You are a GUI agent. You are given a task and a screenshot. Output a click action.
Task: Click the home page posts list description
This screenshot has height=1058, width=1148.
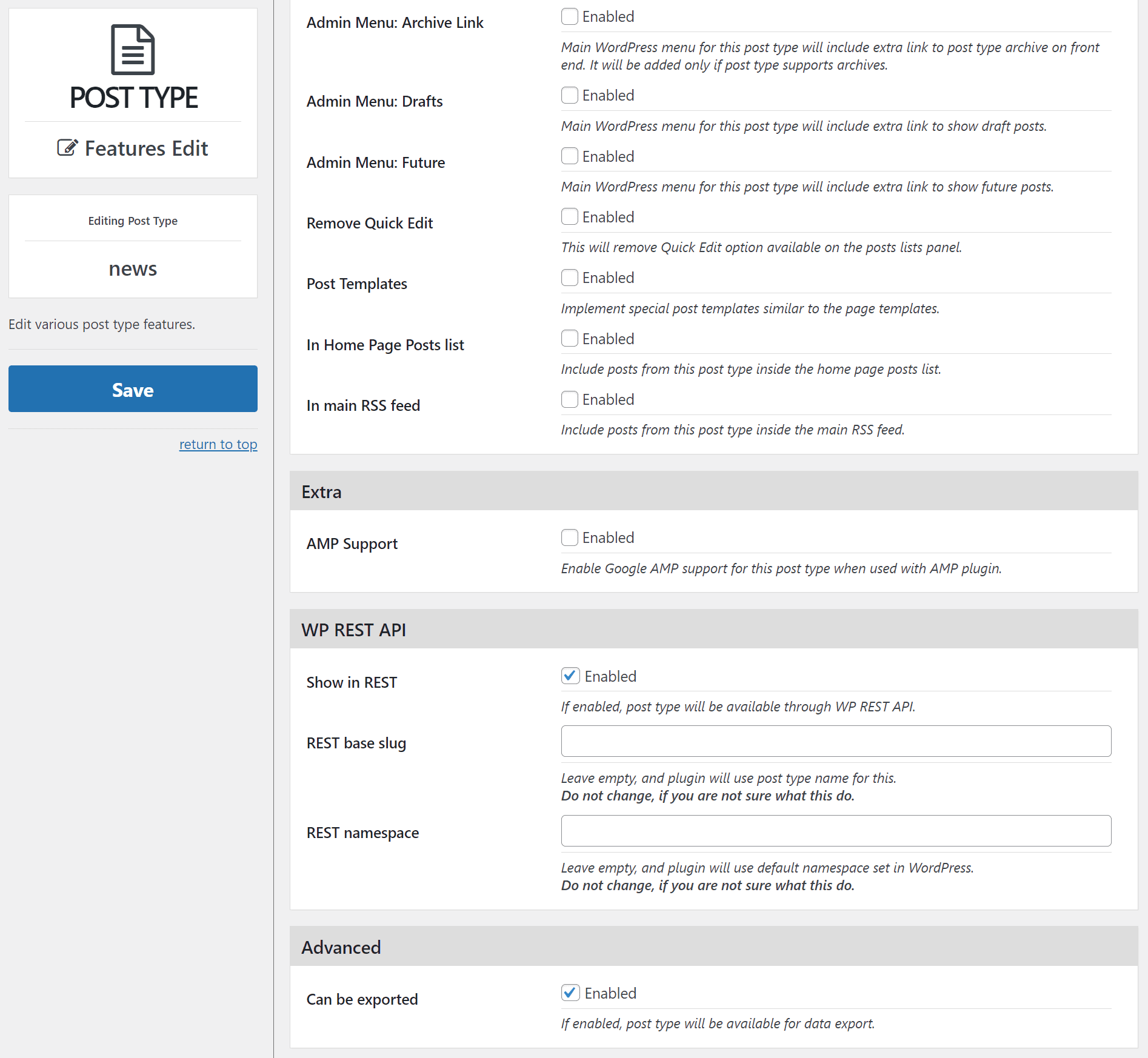pyautogui.click(x=751, y=369)
